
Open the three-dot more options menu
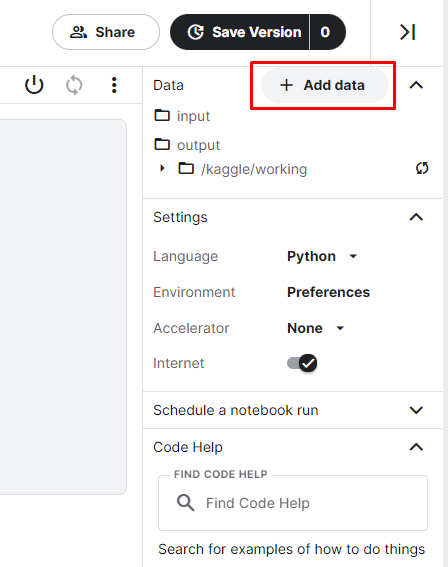click(114, 85)
